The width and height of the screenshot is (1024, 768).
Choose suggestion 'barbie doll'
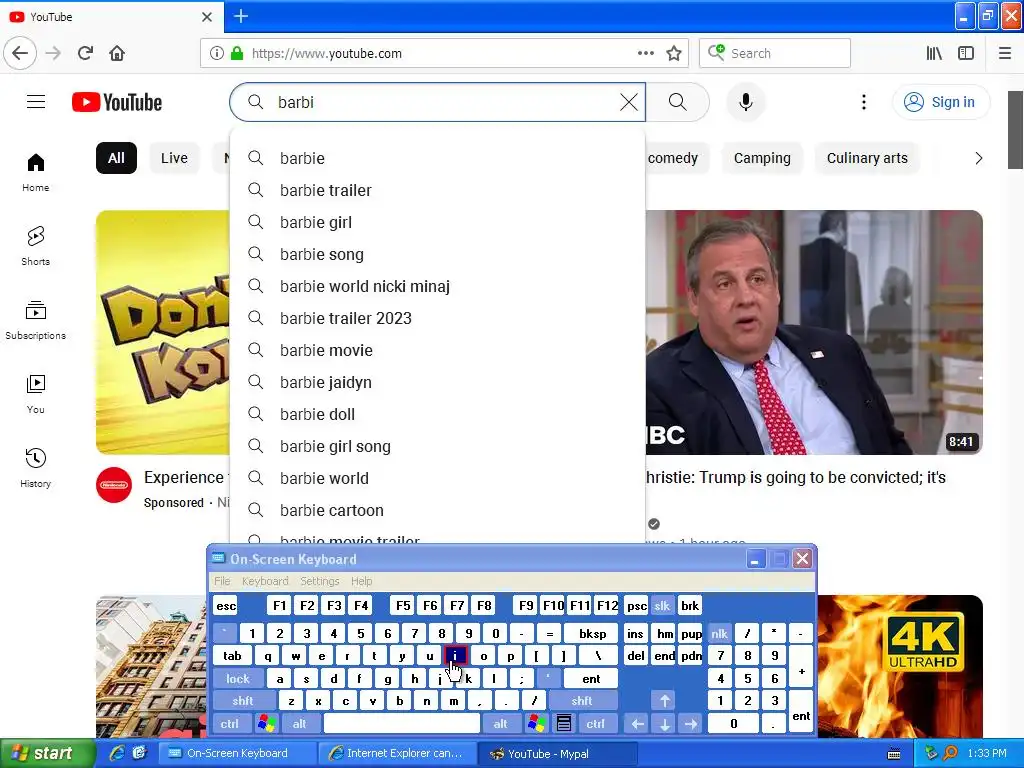point(438,414)
